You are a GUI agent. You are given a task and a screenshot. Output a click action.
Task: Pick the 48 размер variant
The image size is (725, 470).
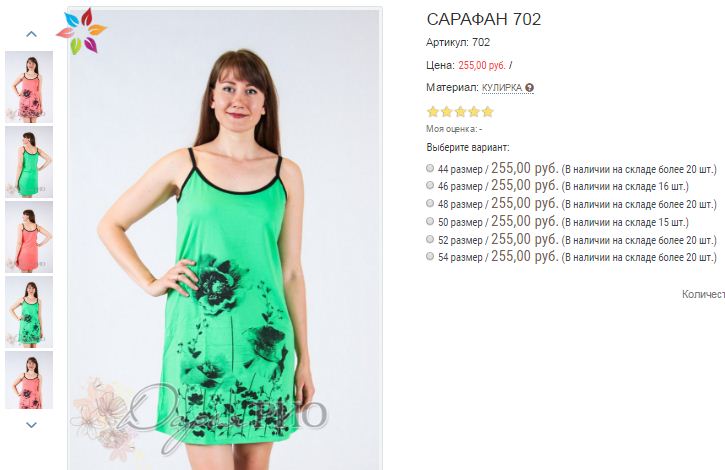click(431, 204)
